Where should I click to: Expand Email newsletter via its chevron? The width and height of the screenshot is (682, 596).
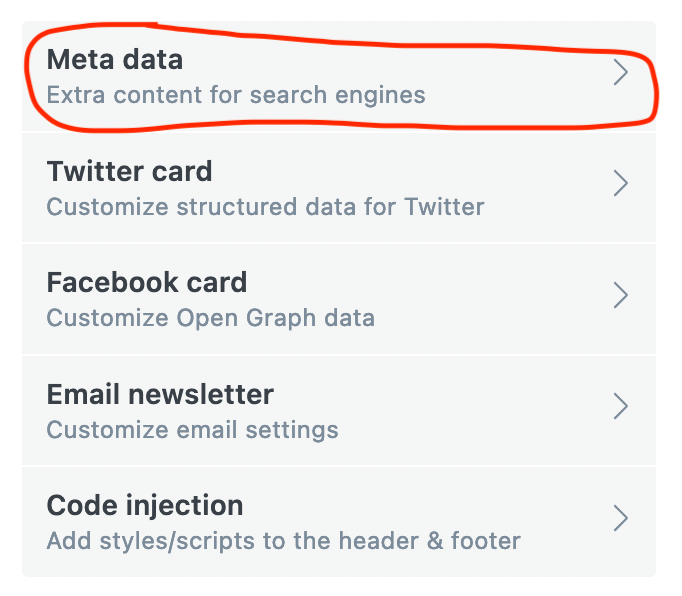click(x=621, y=406)
